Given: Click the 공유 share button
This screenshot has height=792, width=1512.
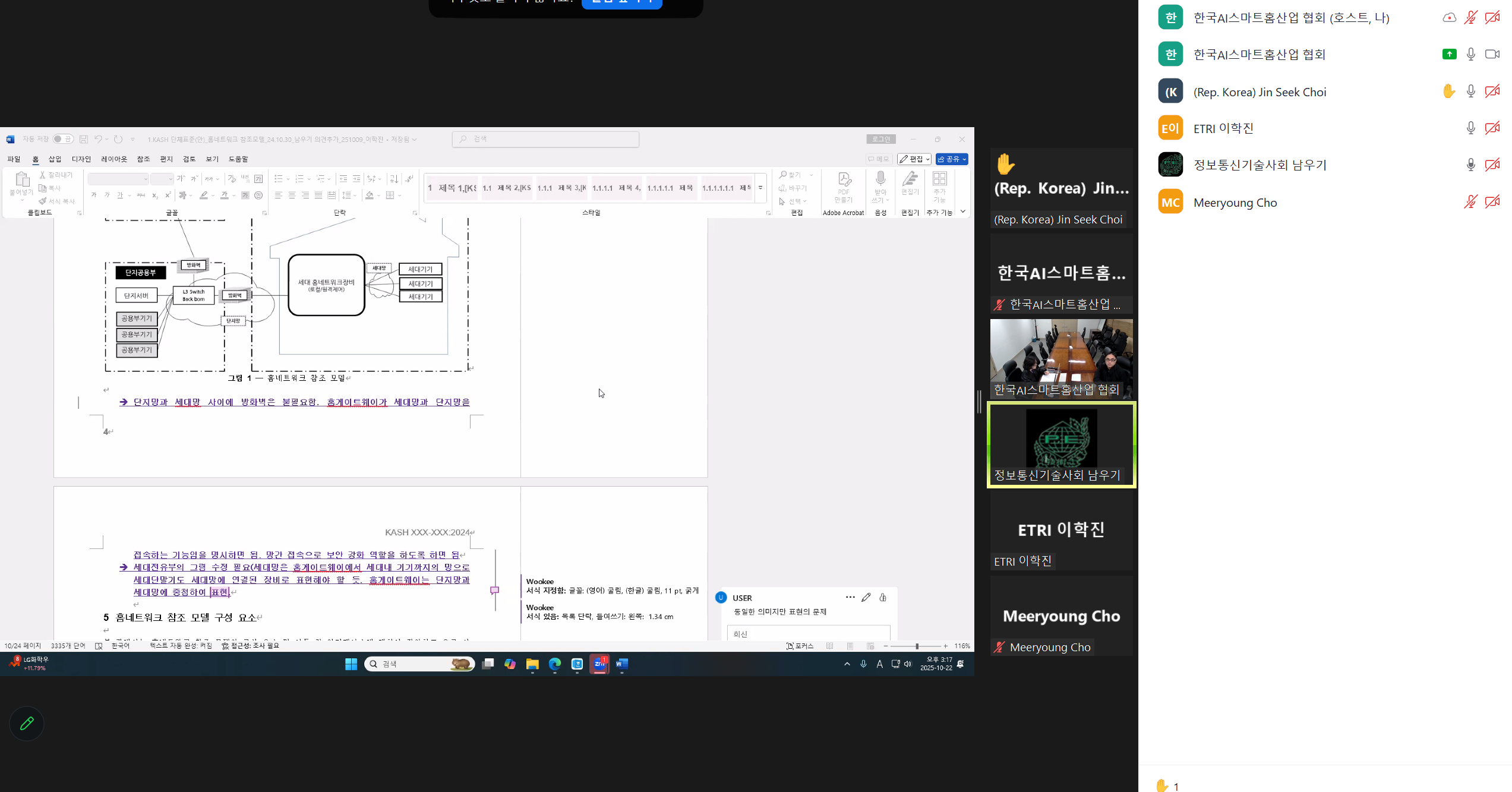Looking at the screenshot, I should click(951, 159).
